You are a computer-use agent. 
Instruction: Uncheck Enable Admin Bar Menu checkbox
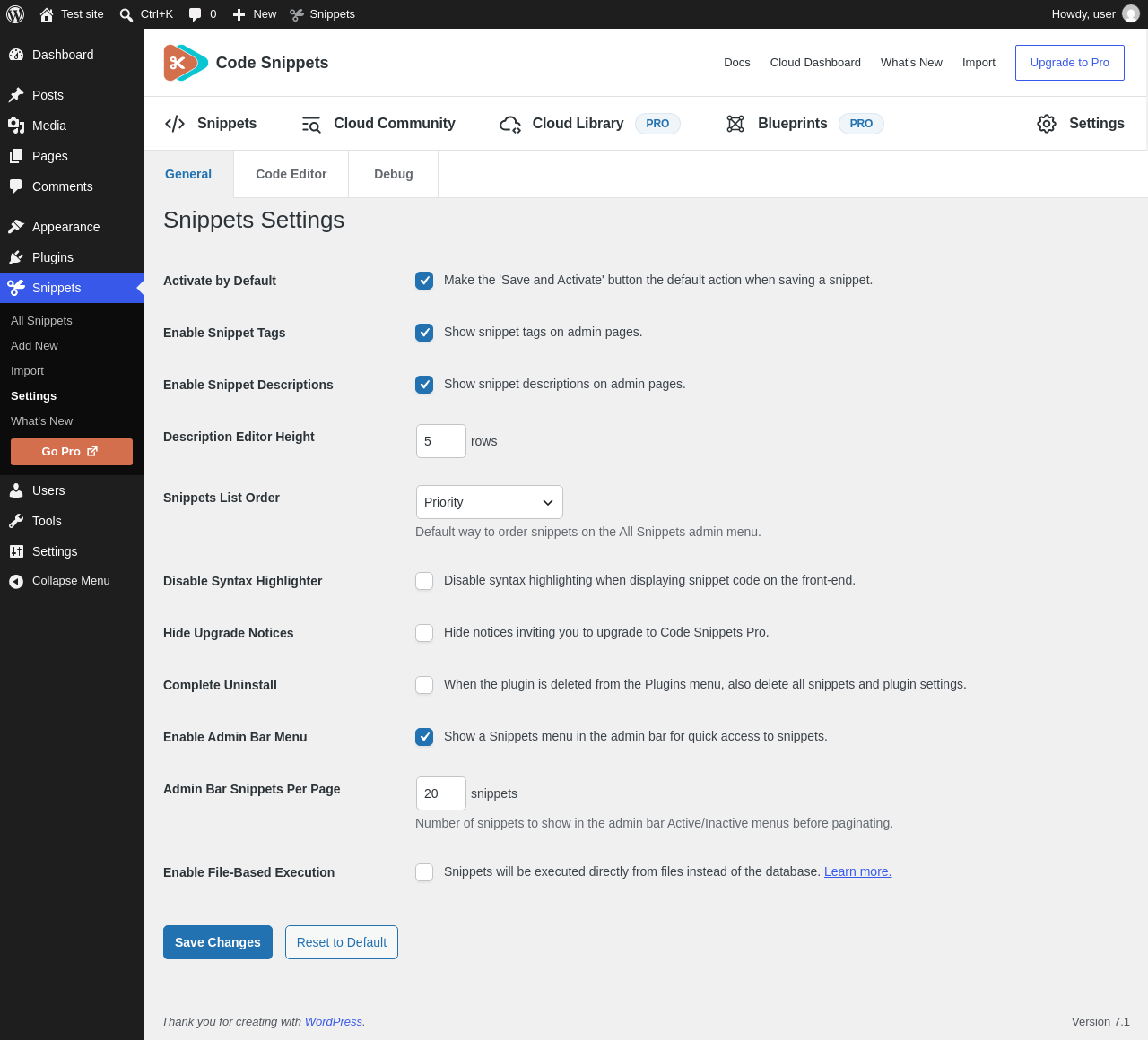[424, 737]
